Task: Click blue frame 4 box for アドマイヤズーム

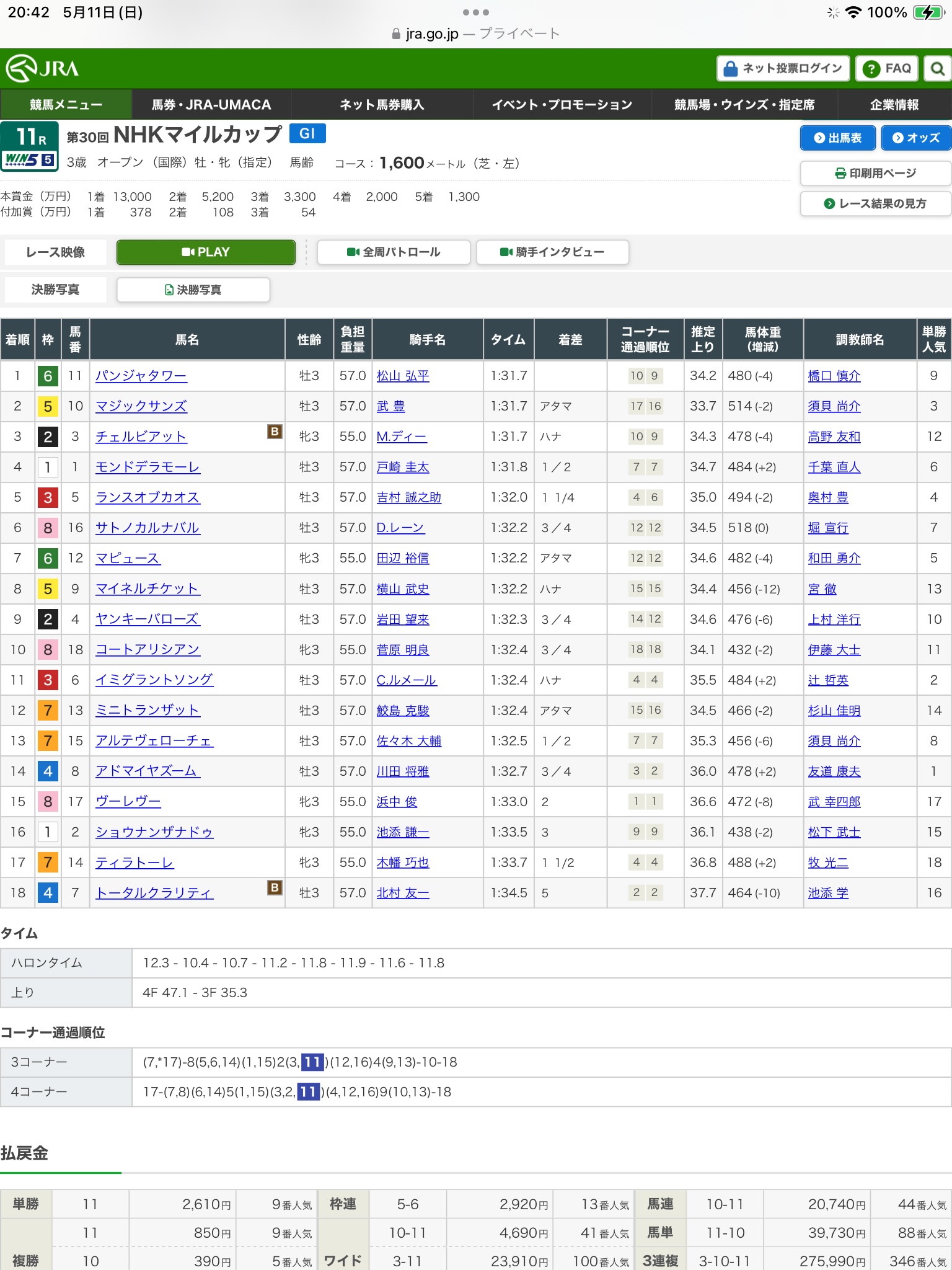Action: click(x=48, y=771)
